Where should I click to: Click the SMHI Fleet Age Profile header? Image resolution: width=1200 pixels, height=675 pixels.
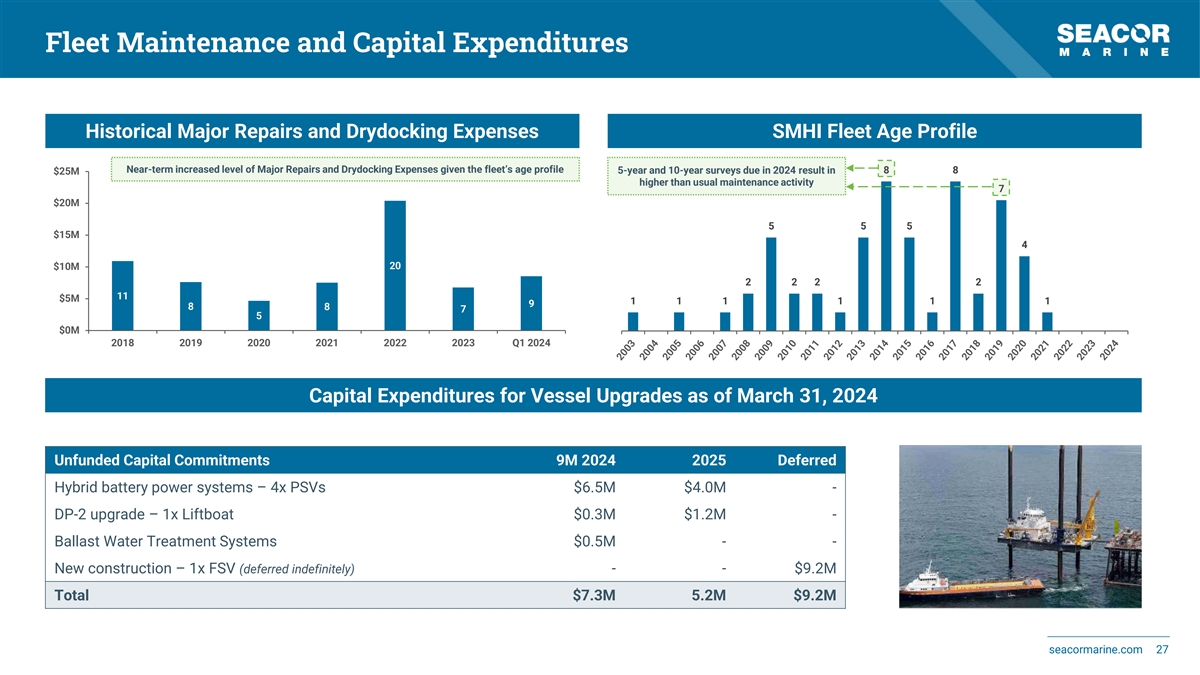[874, 132]
